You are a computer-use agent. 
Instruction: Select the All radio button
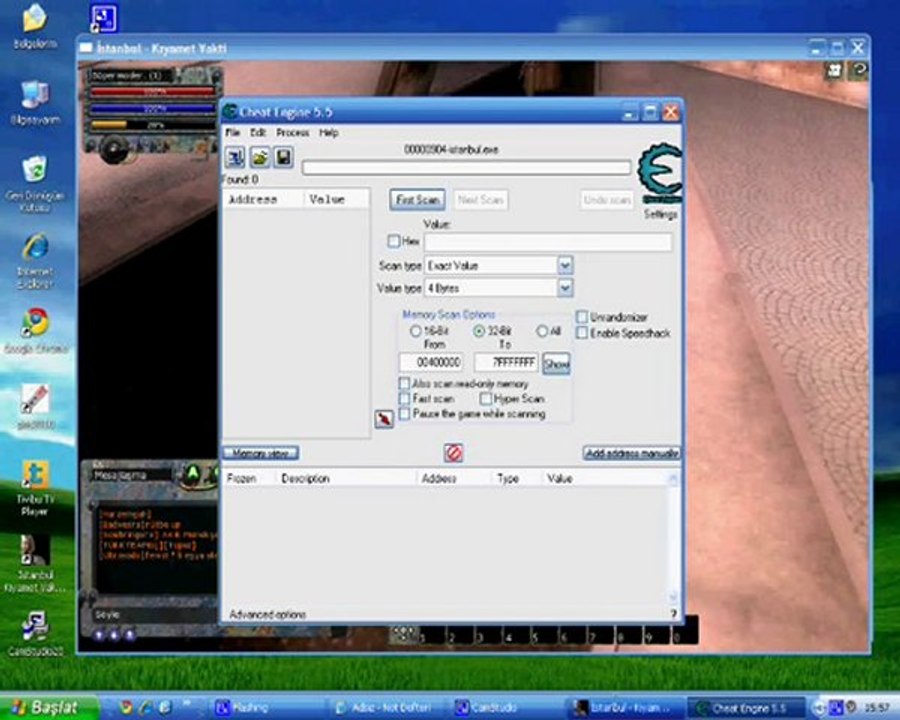point(542,331)
